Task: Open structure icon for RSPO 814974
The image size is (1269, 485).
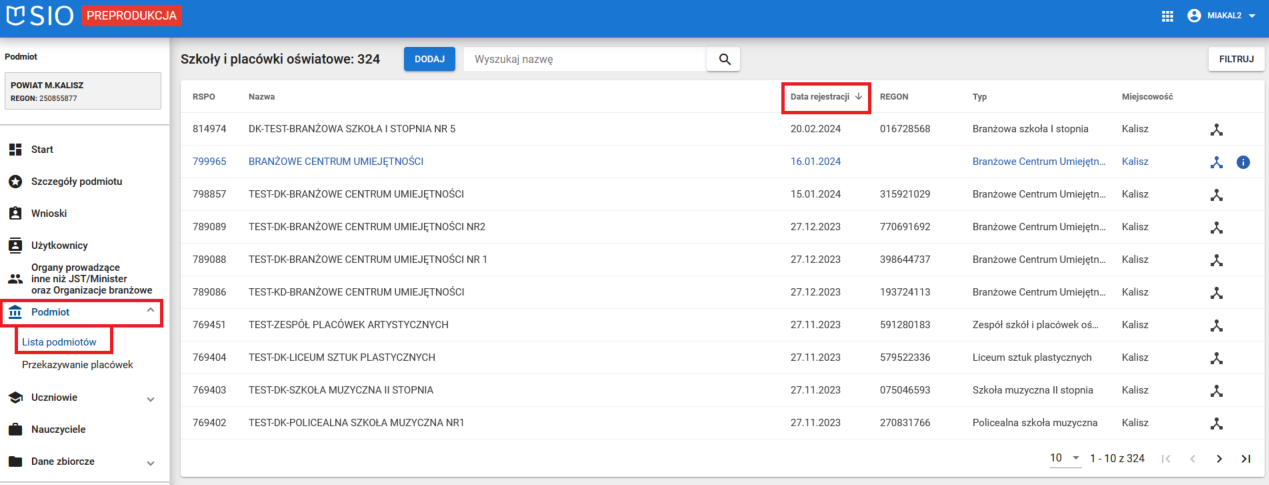Action: pos(1216,129)
